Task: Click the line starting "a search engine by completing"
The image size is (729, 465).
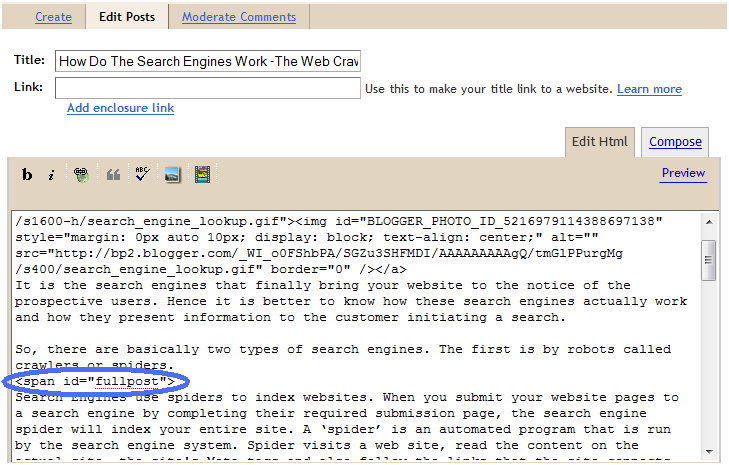Action: [x=331, y=414]
